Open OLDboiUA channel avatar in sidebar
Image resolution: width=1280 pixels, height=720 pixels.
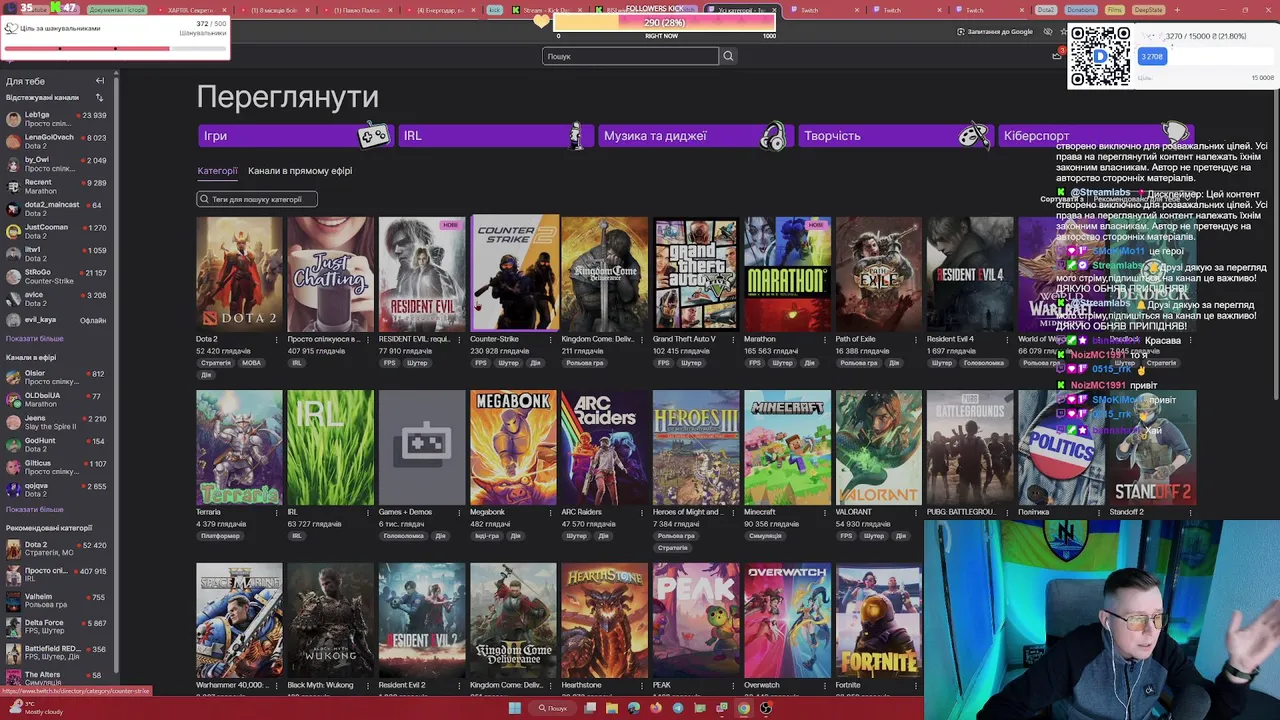tap(13, 400)
